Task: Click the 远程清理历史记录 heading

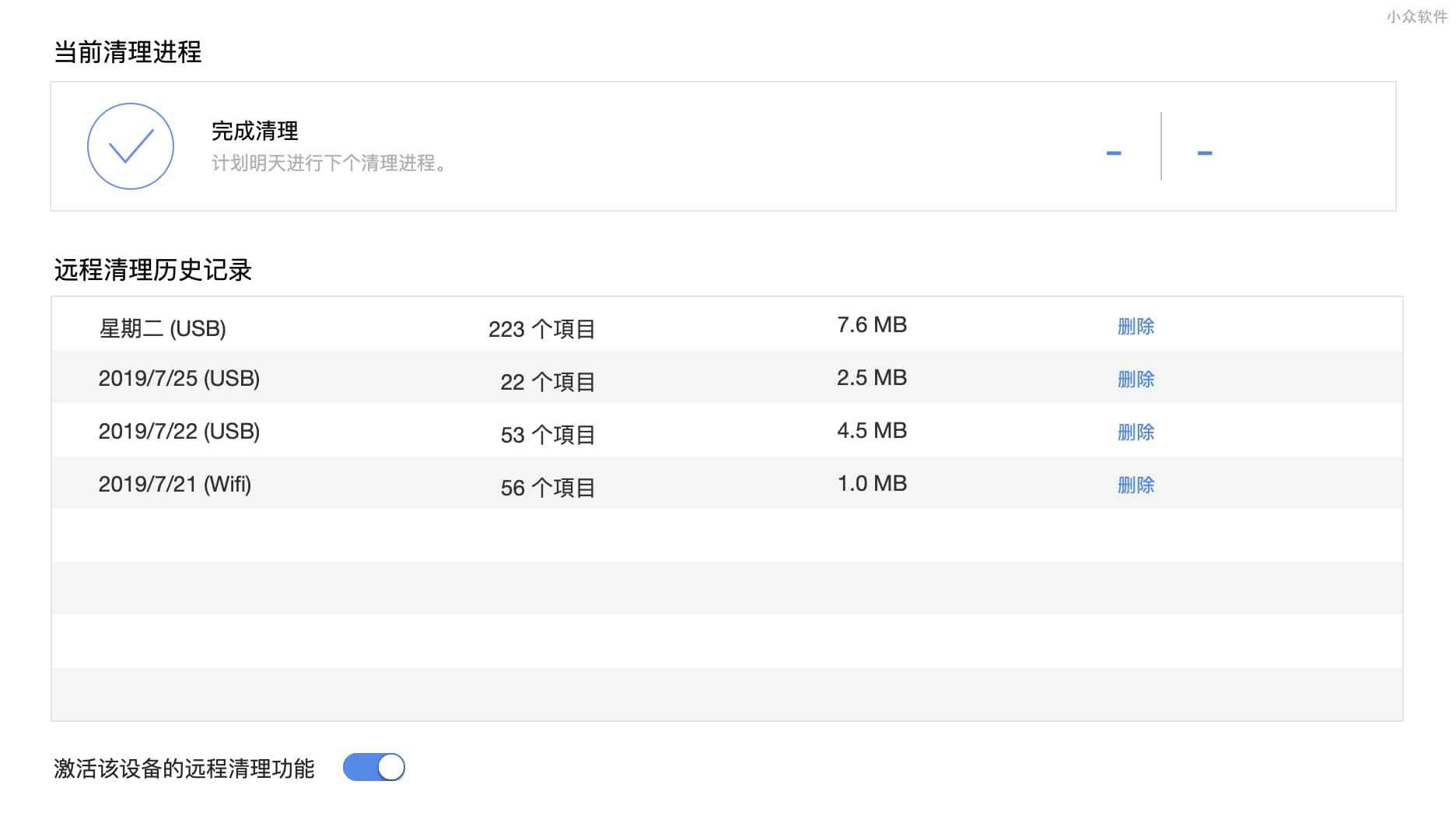Action: point(153,270)
